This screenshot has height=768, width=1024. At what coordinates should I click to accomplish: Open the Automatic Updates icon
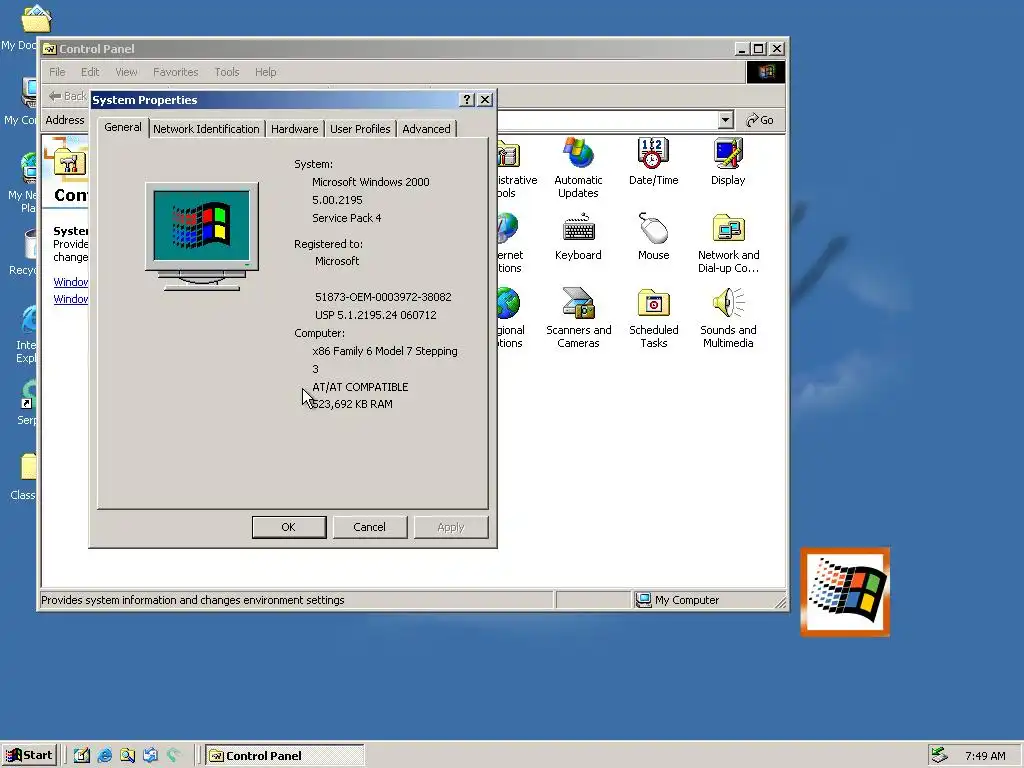tap(578, 167)
